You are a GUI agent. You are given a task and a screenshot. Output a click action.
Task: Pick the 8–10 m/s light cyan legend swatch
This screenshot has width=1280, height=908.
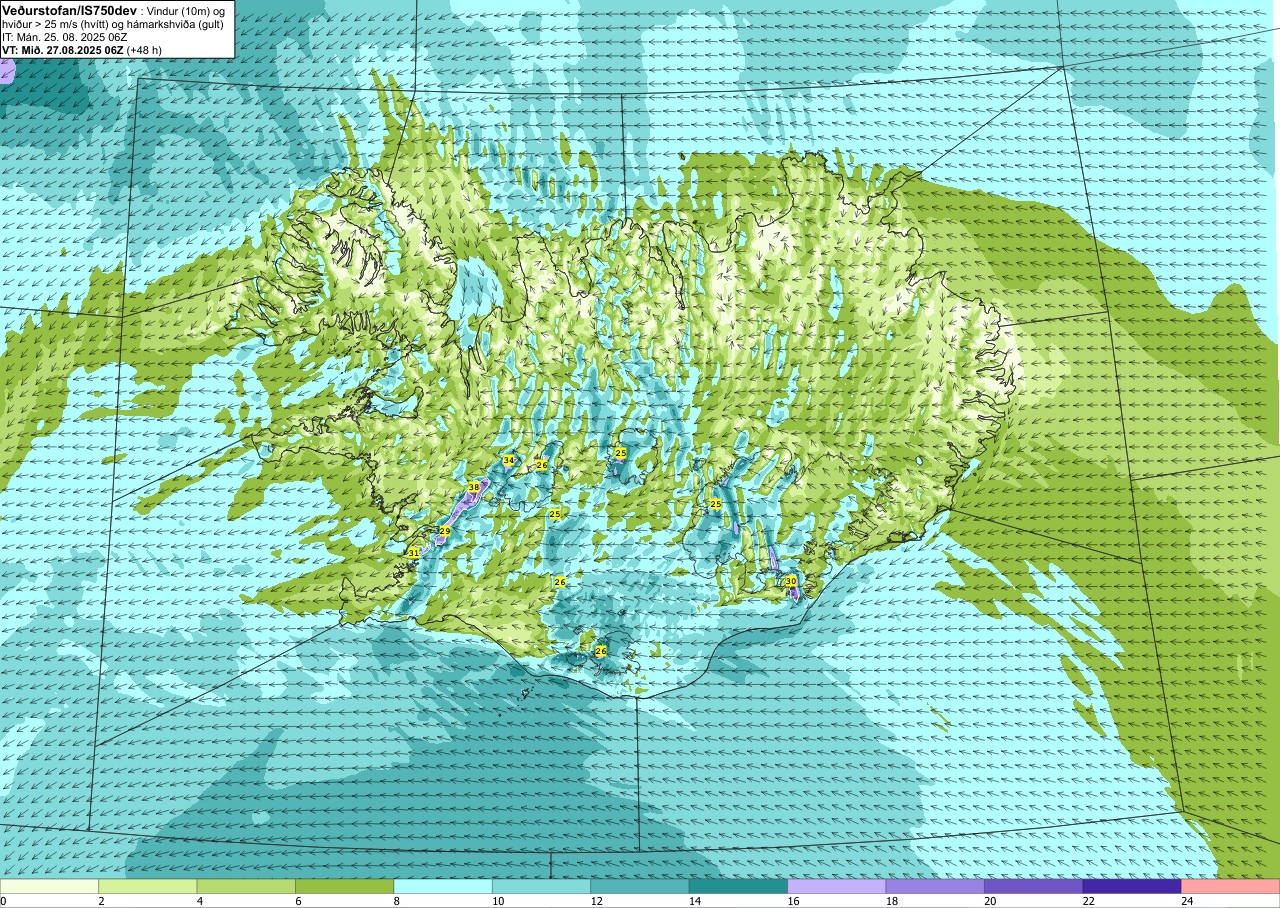point(443,886)
